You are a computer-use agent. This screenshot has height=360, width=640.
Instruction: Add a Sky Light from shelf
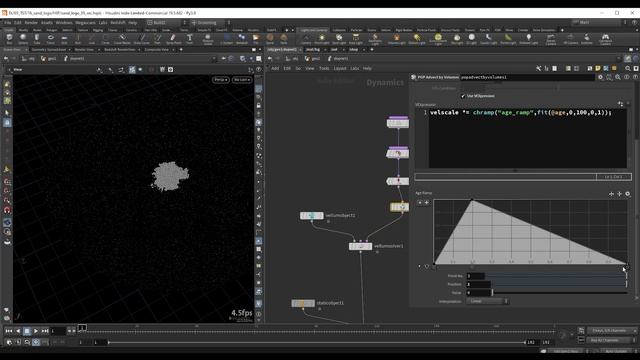point(457,39)
